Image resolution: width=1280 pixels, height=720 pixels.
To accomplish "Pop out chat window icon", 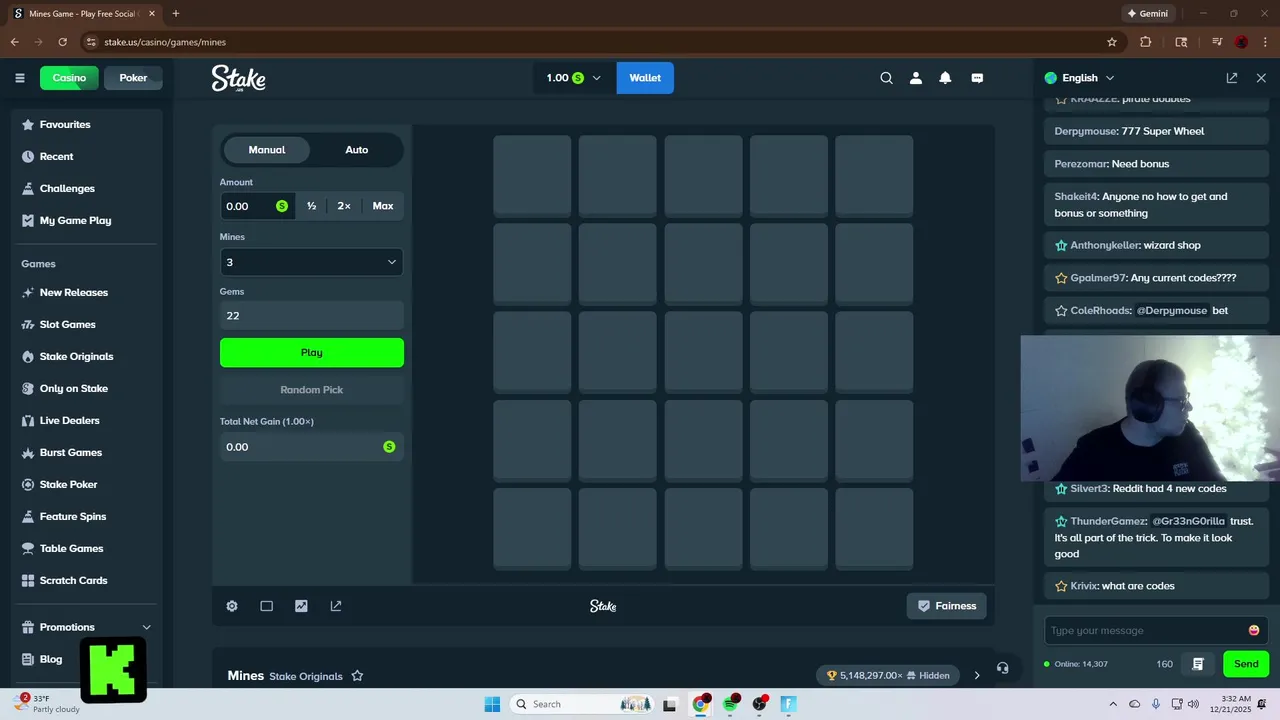I will pyautogui.click(x=1232, y=78).
